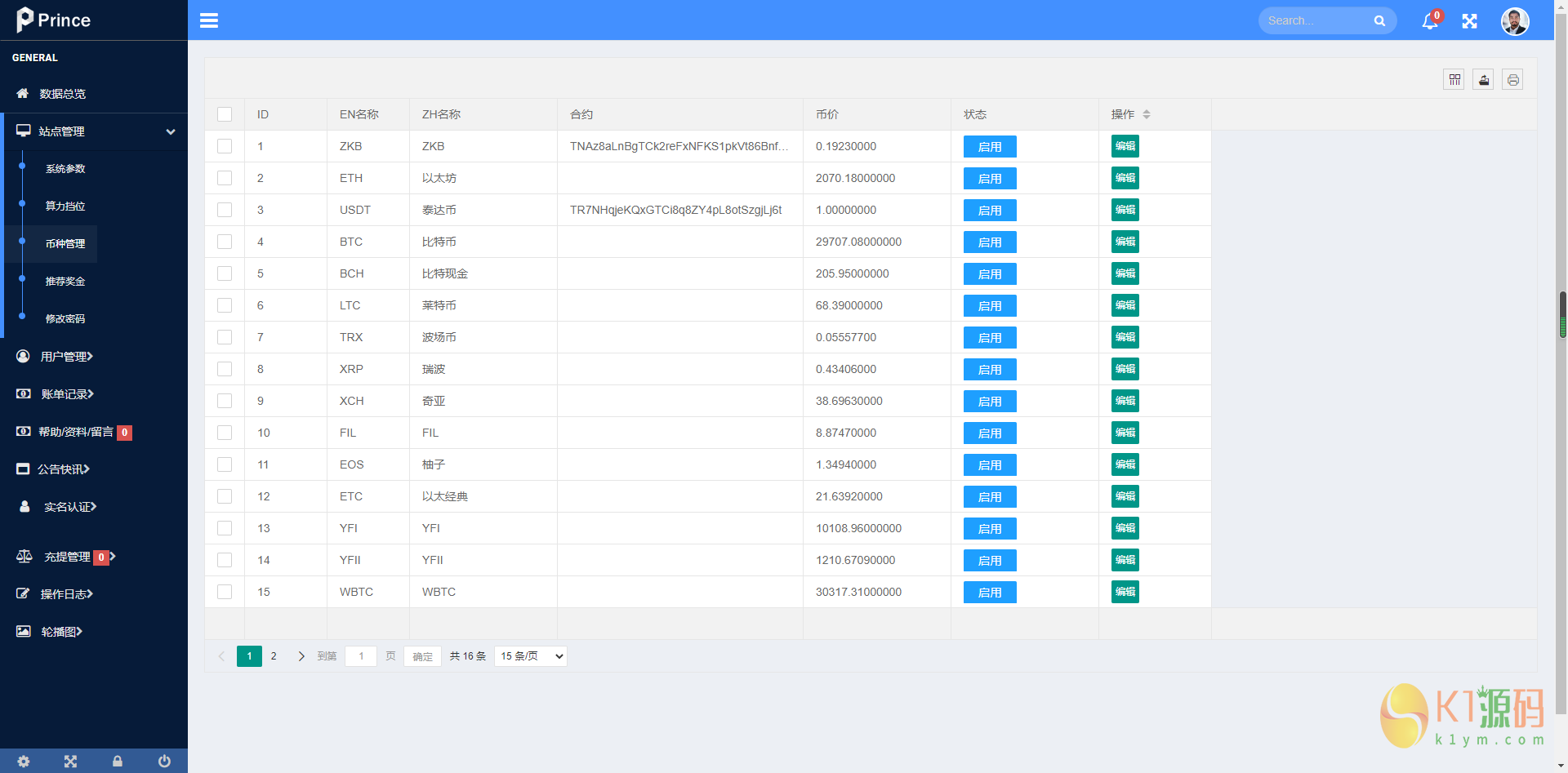Select the checkbox for the ETH row

(x=225, y=178)
